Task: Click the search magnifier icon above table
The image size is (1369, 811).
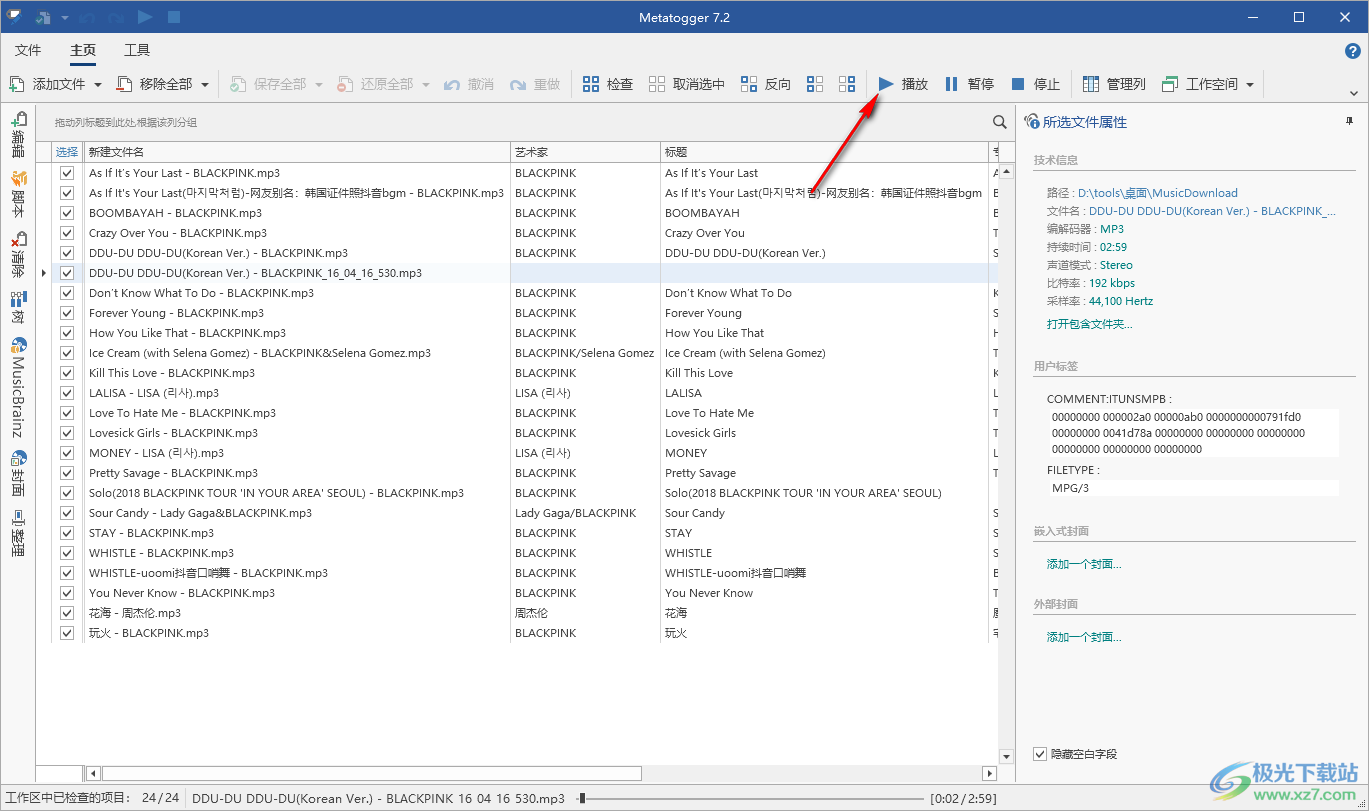Action: 1000,122
